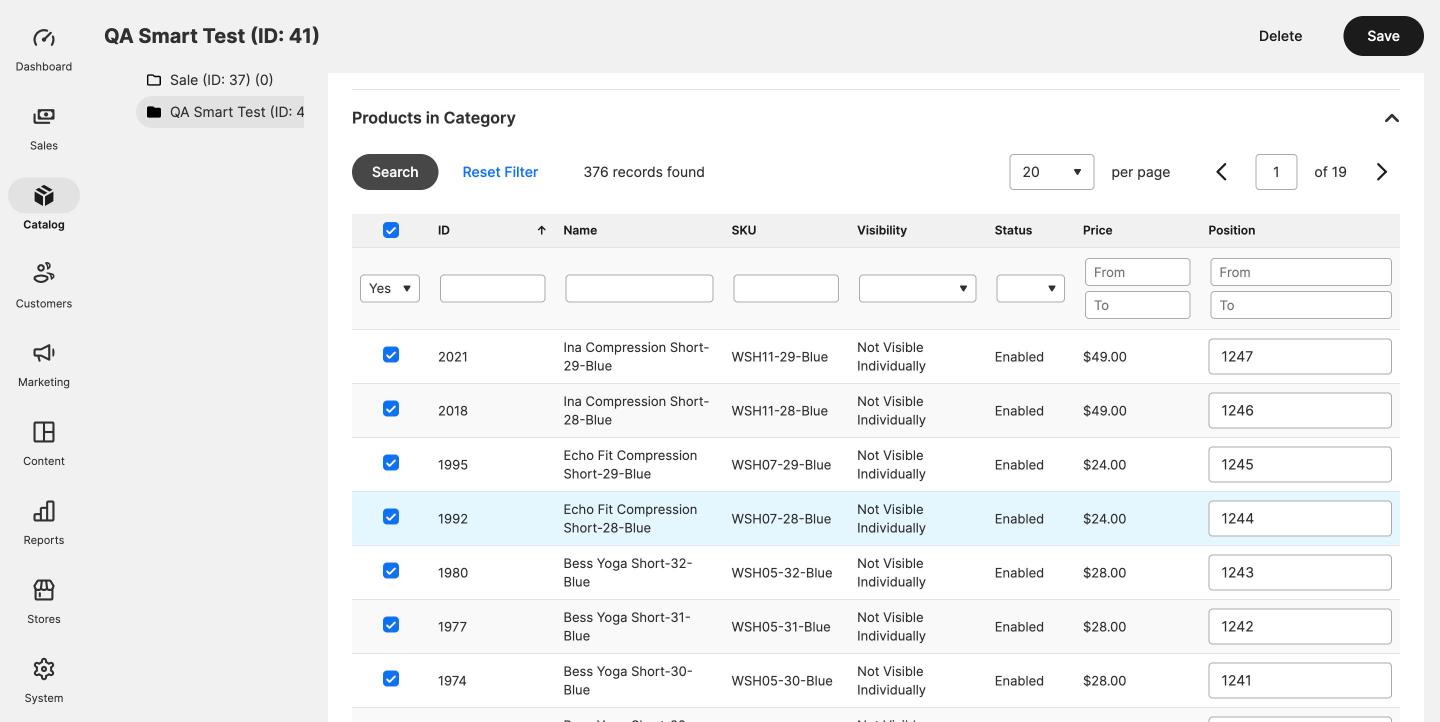Image resolution: width=1440 pixels, height=722 pixels.
Task: Click the current page number field
Action: click(x=1276, y=172)
